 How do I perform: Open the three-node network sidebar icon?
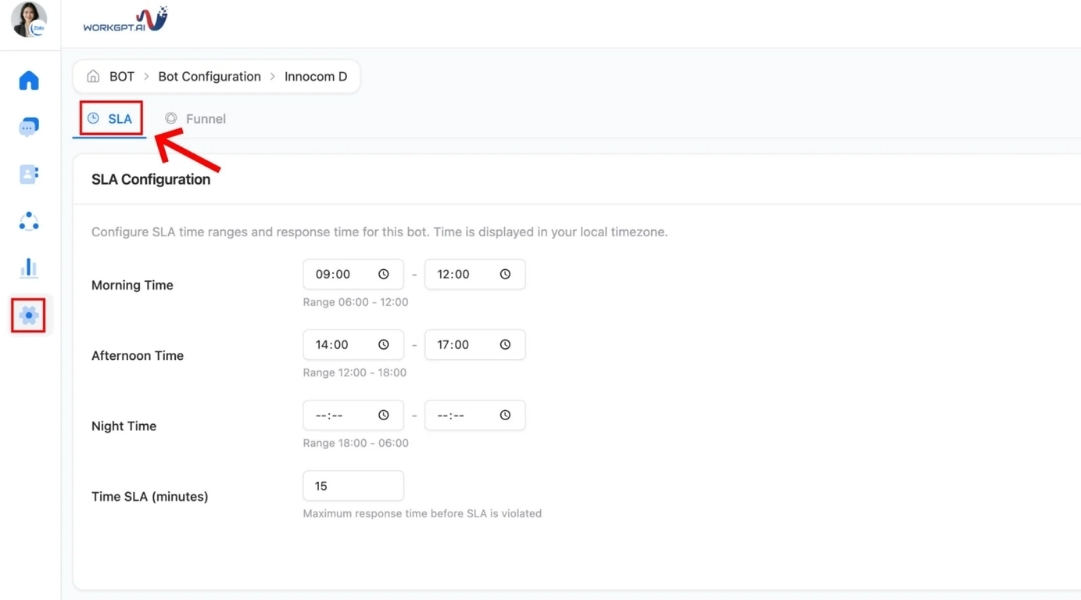pos(29,221)
